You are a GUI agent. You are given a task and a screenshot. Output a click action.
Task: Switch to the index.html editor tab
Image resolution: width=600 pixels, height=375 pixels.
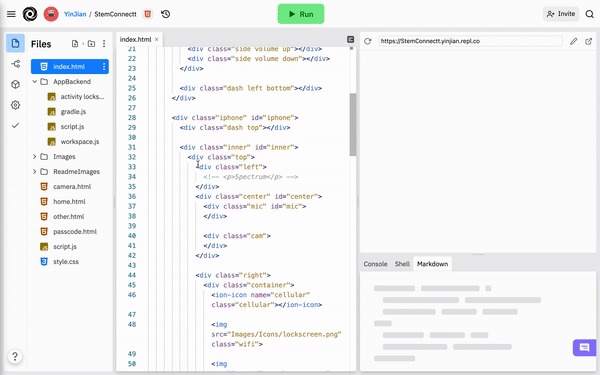click(x=135, y=39)
